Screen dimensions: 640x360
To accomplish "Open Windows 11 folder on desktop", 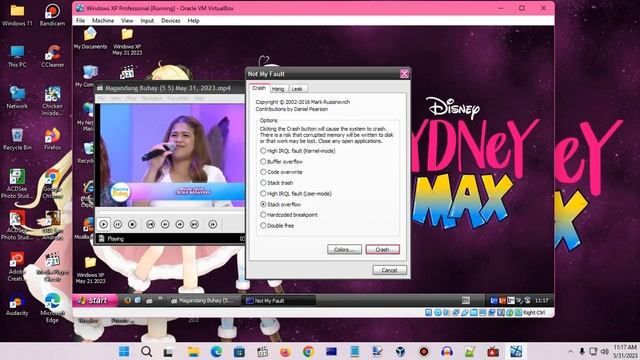I will tap(17, 15).
